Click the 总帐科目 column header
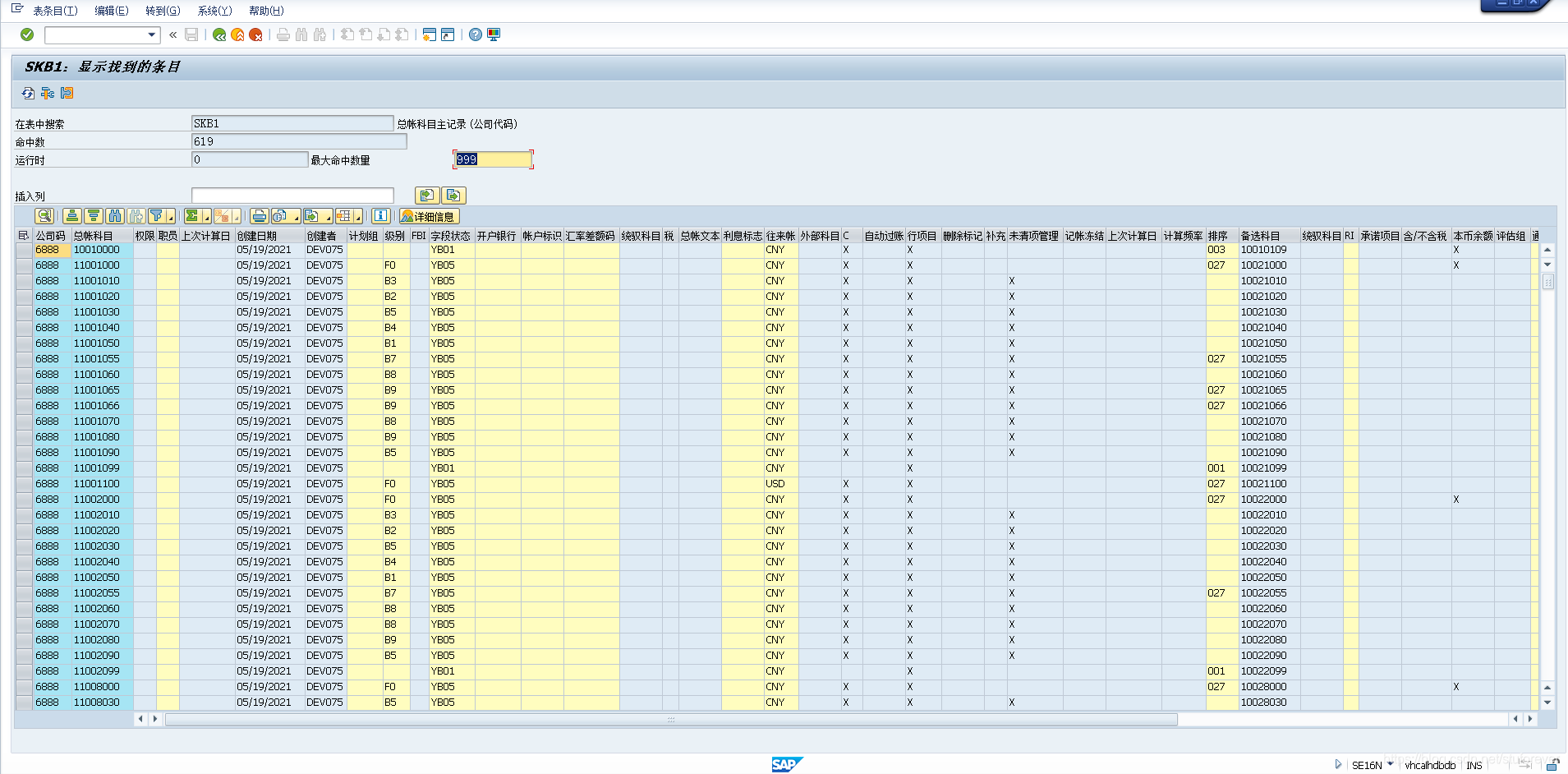 tap(102, 236)
